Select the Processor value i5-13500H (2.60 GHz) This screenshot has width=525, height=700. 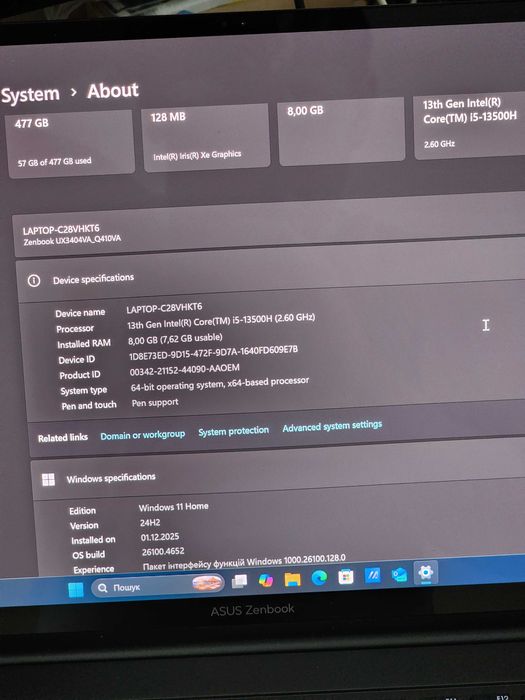(221, 321)
